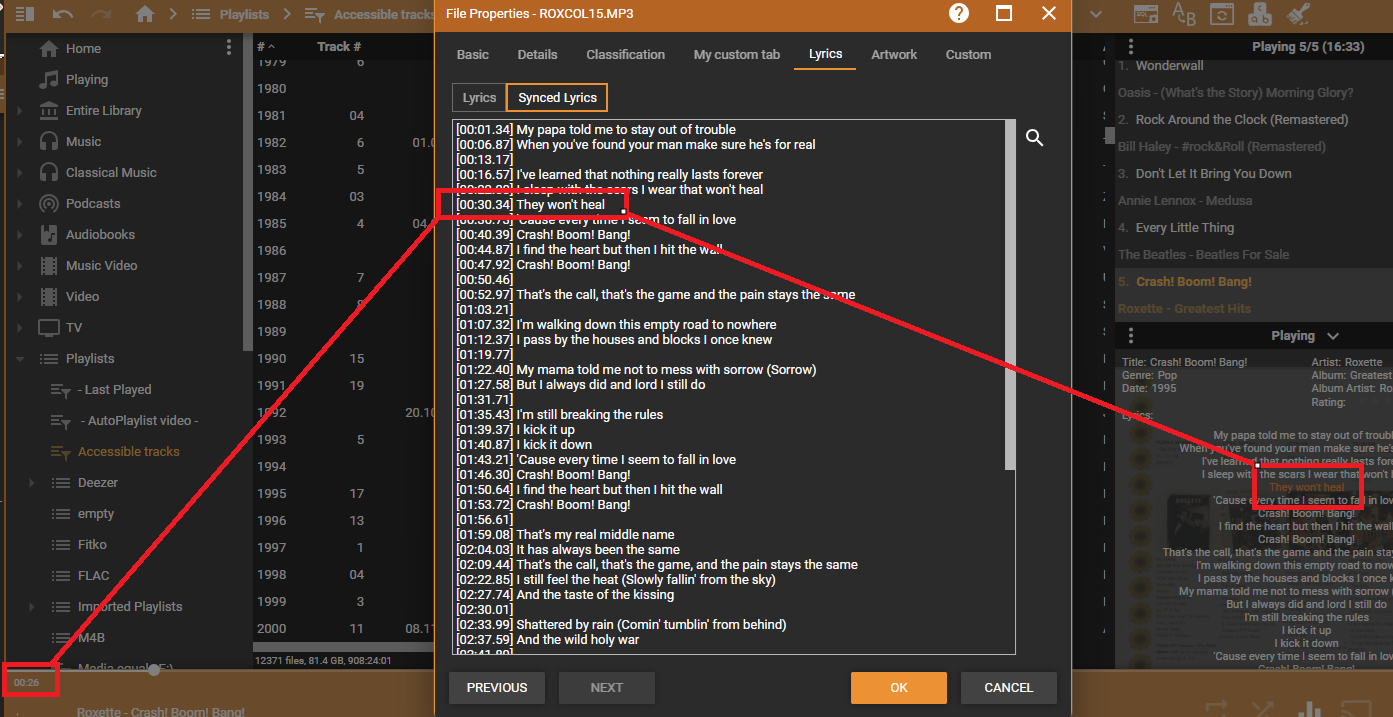Switch to the plain Lyrics toggle button
The width and height of the screenshot is (1393, 717).
pyautogui.click(x=479, y=97)
